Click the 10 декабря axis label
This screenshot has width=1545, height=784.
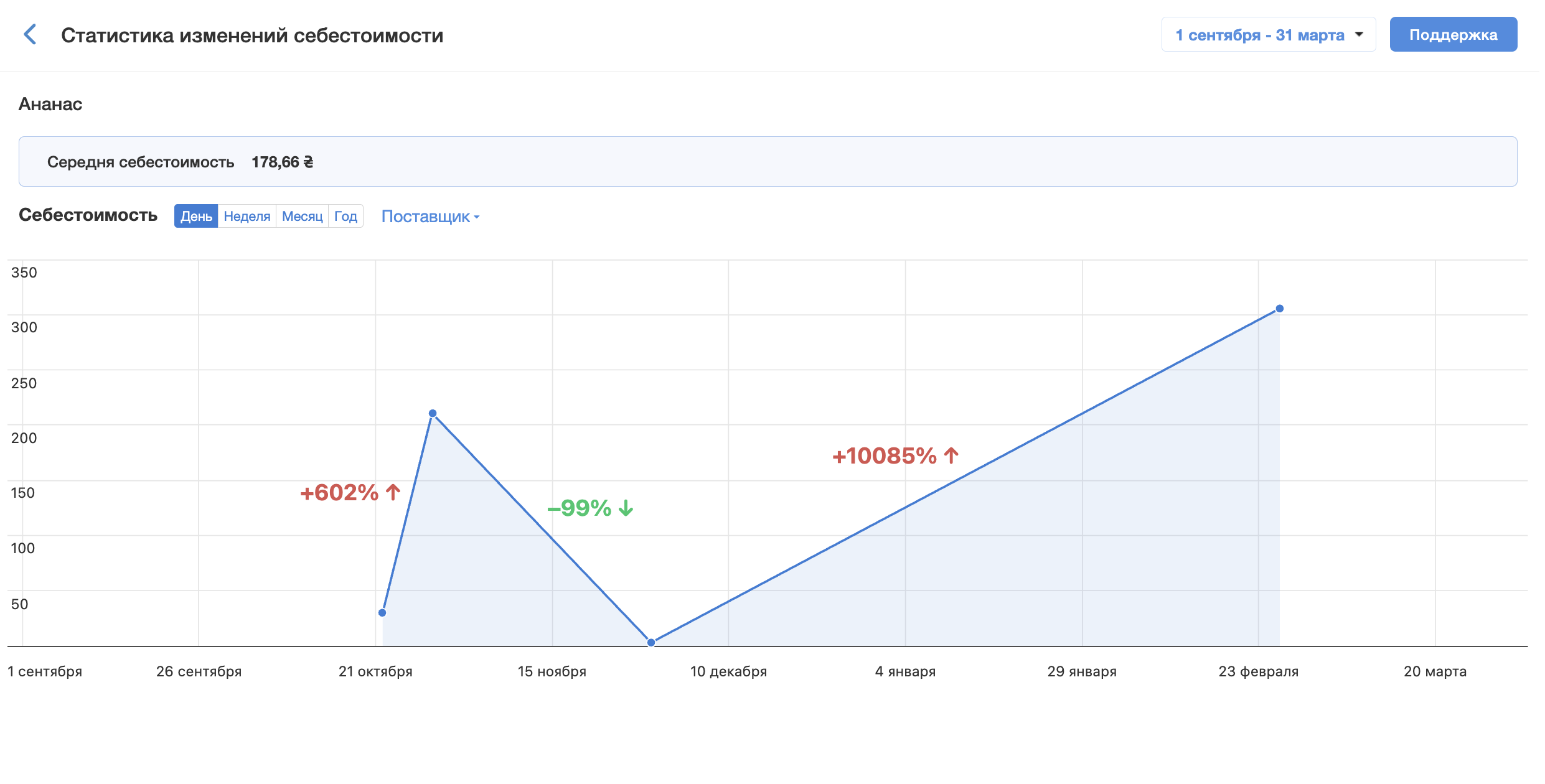pyautogui.click(x=728, y=671)
